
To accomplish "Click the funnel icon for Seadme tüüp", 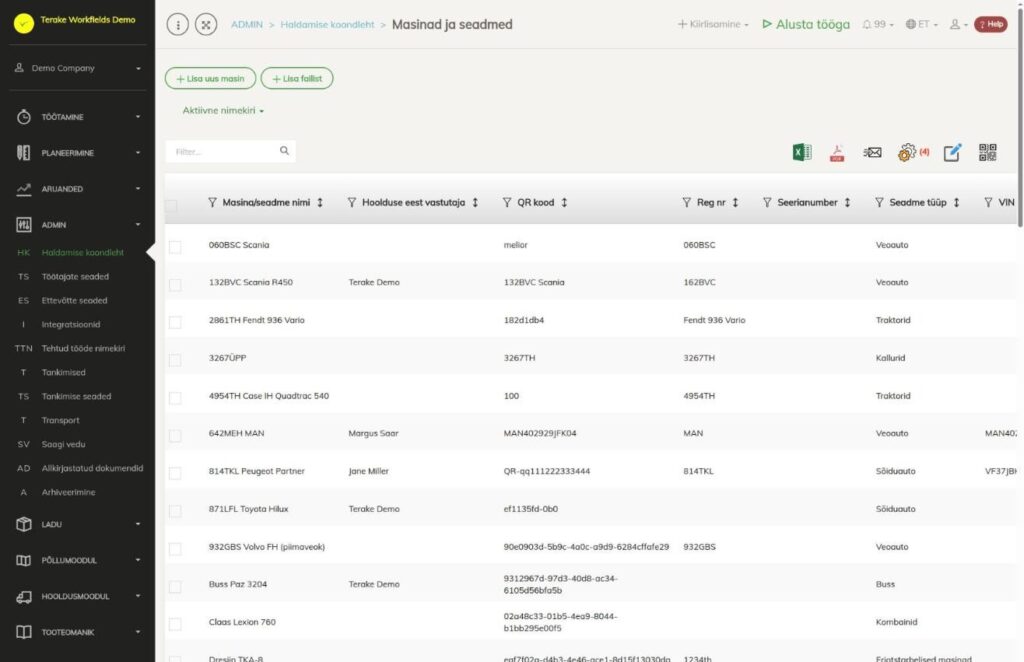I will [x=879, y=202].
